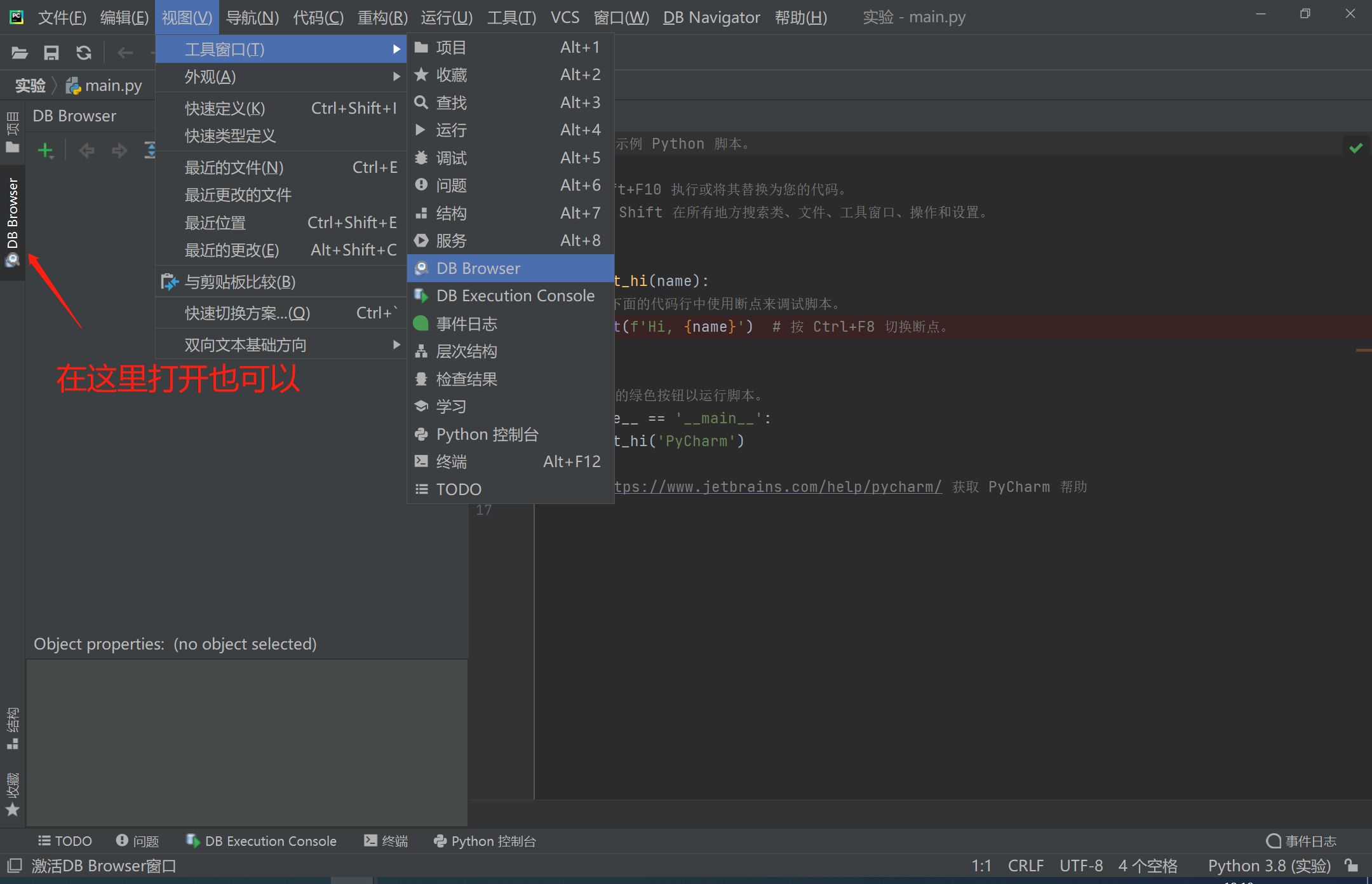The image size is (1372, 884).
Task: Click main.py in the breadcrumb
Action: click(105, 86)
